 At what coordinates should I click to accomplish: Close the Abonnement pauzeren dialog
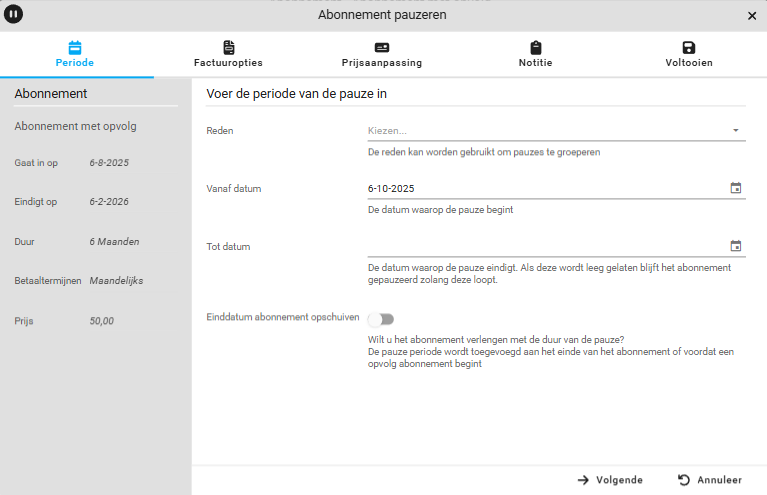pyautogui.click(x=752, y=16)
